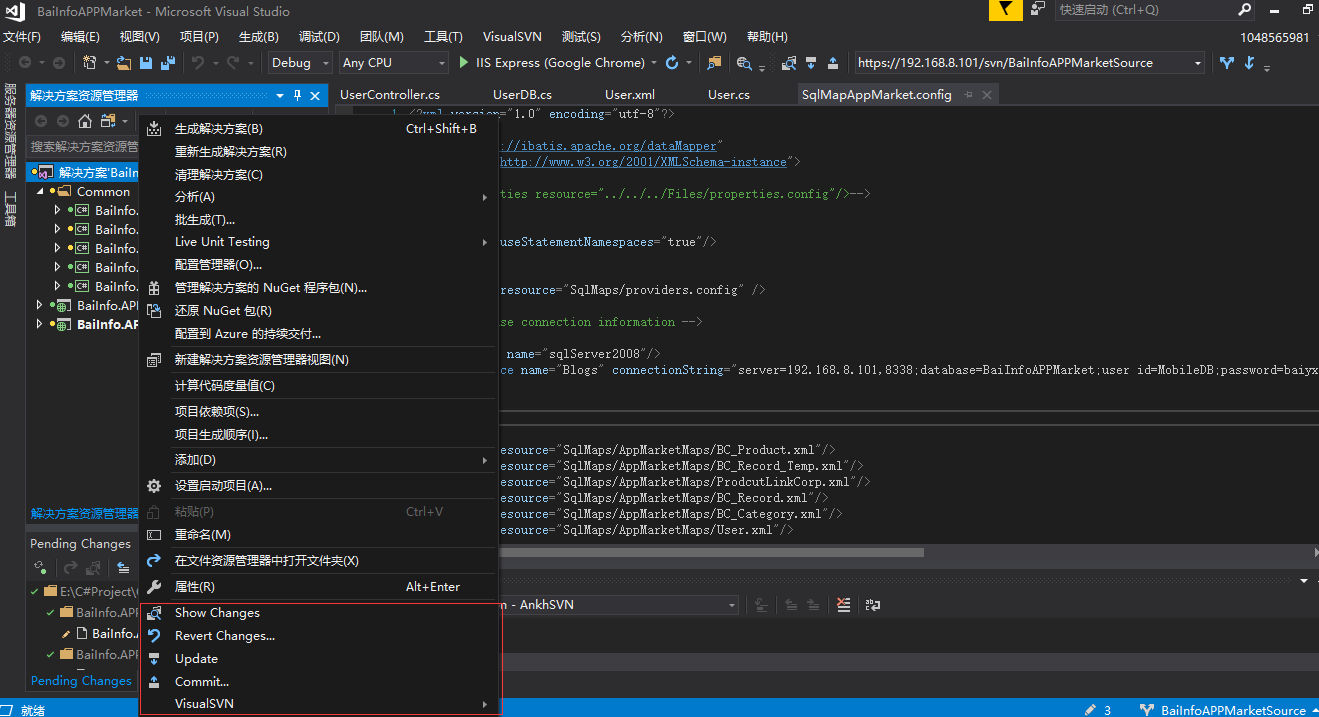Click the yellow notifications flag icon
This screenshot has height=717, width=1319.
click(x=1005, y=10)
